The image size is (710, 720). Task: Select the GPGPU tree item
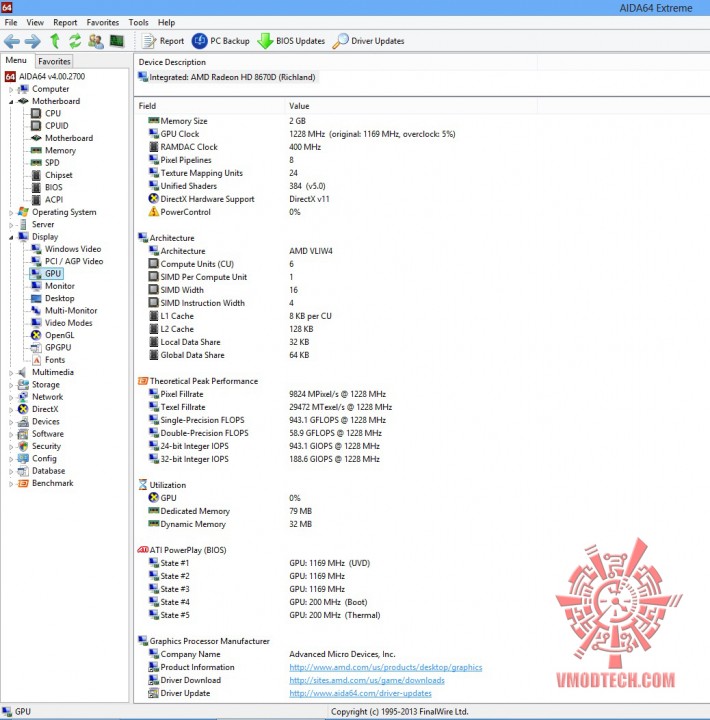coord(51,348)
